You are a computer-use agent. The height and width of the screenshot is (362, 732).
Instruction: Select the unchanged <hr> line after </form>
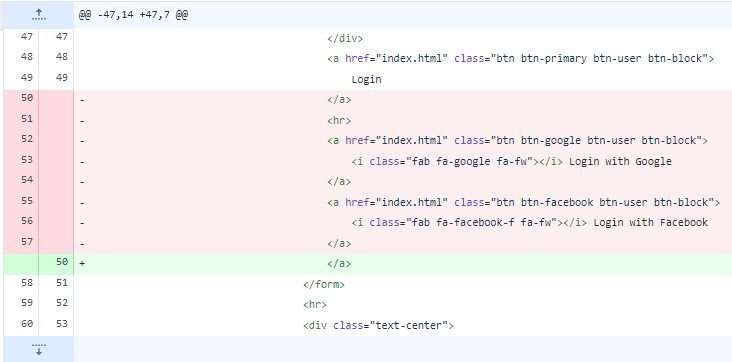click(315, 305)
